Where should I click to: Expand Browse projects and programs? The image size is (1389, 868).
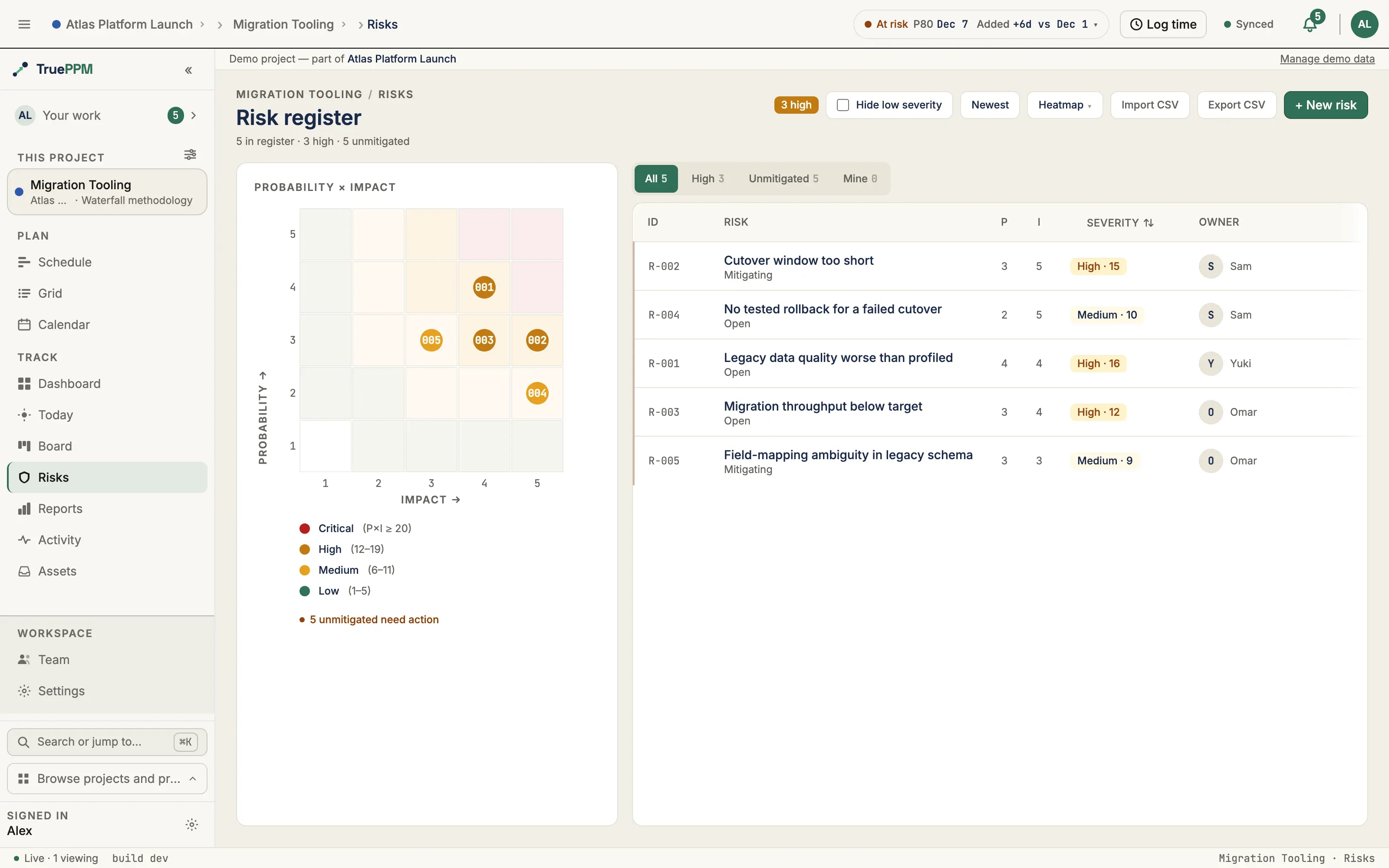pyautogui.click(x=107, y=779)
